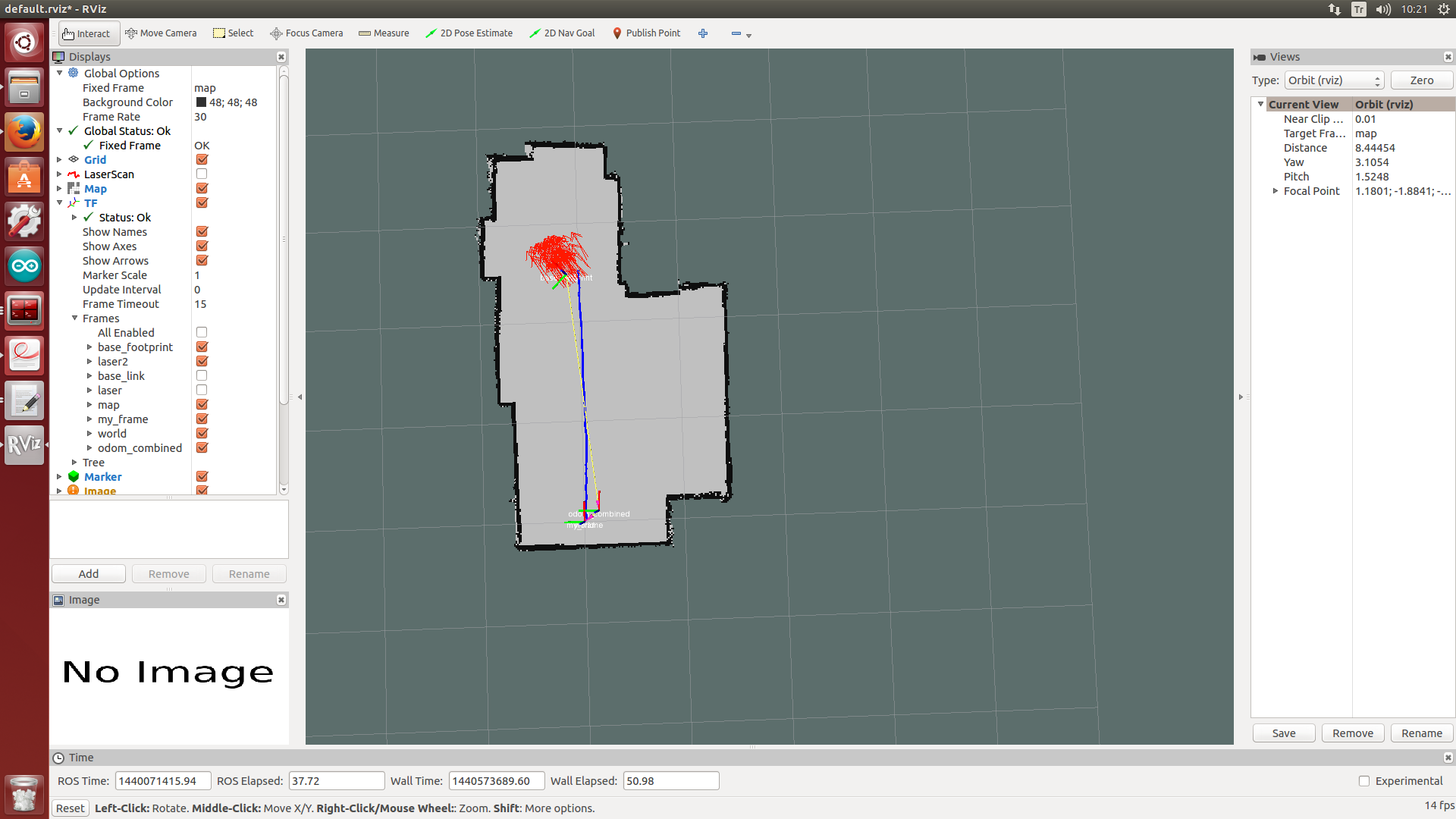Open the text editor launcher icon
The height and width of the screenshot is (819, 1456).
(24, 400)
